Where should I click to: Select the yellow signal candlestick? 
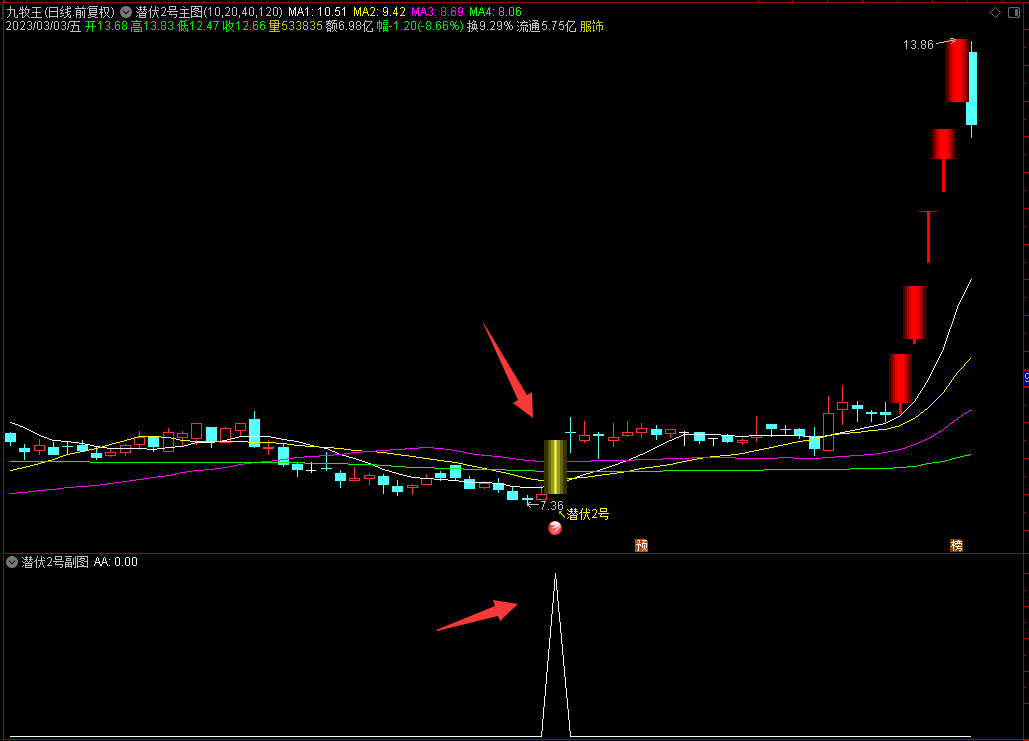tap(555, 467)
